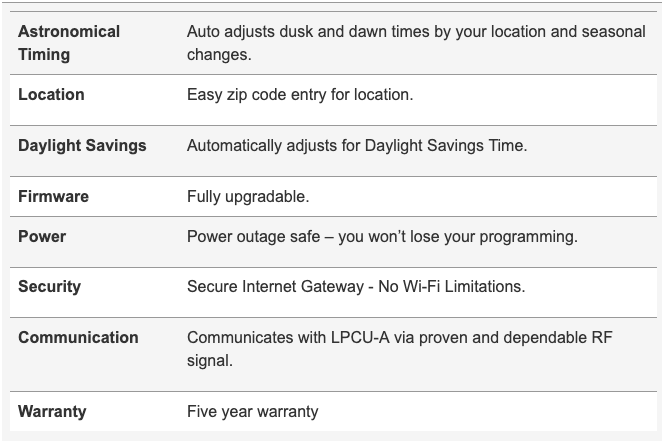Viewport: 662px width, 441px height.
Task: Select the 'Automatically adjusts for Daylight Savings Time' text
Action: click(356, 145)
